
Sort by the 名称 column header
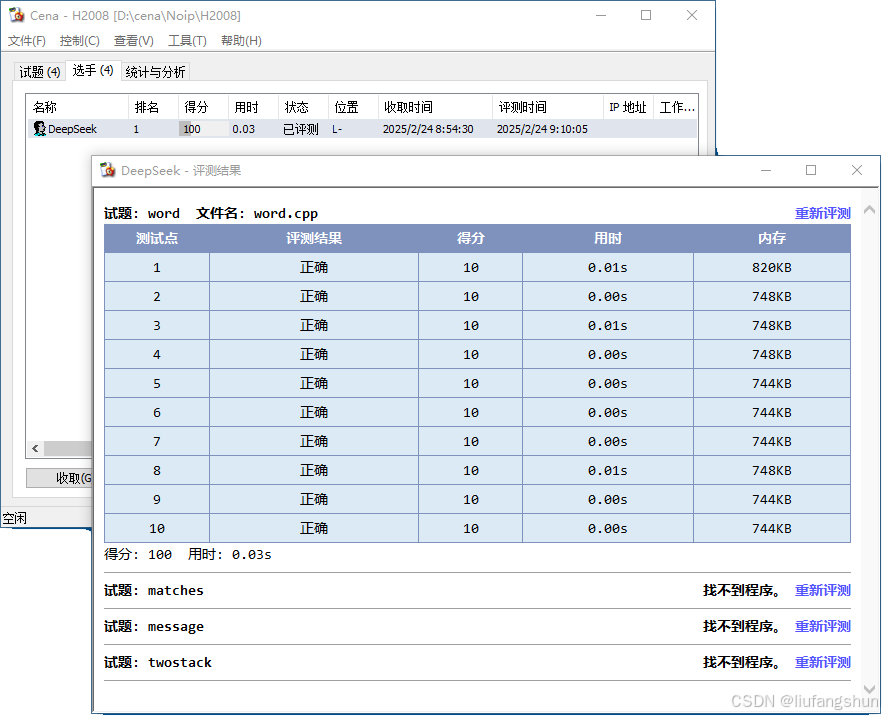(x=77, y=107)
